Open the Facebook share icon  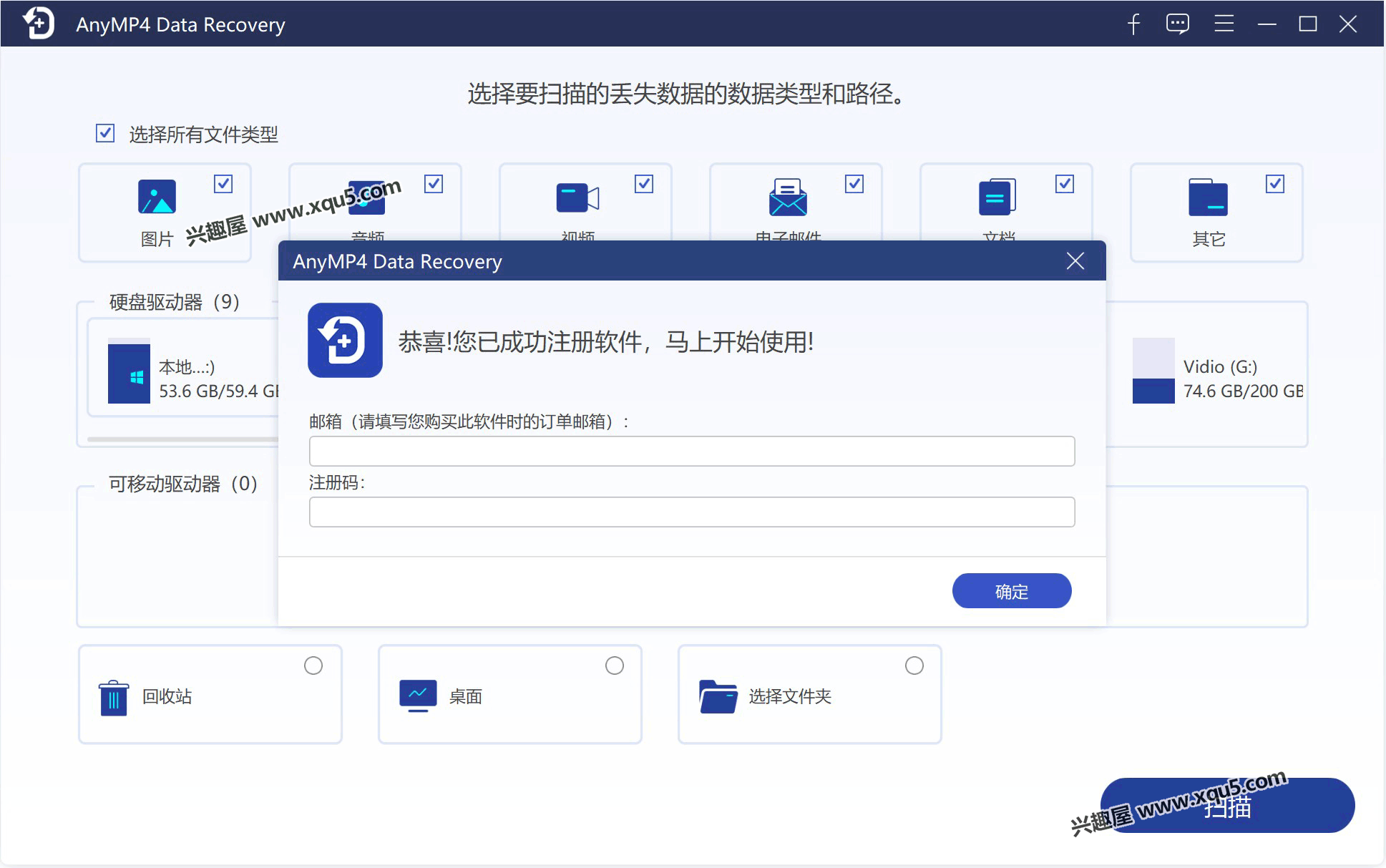[1133, 24]
